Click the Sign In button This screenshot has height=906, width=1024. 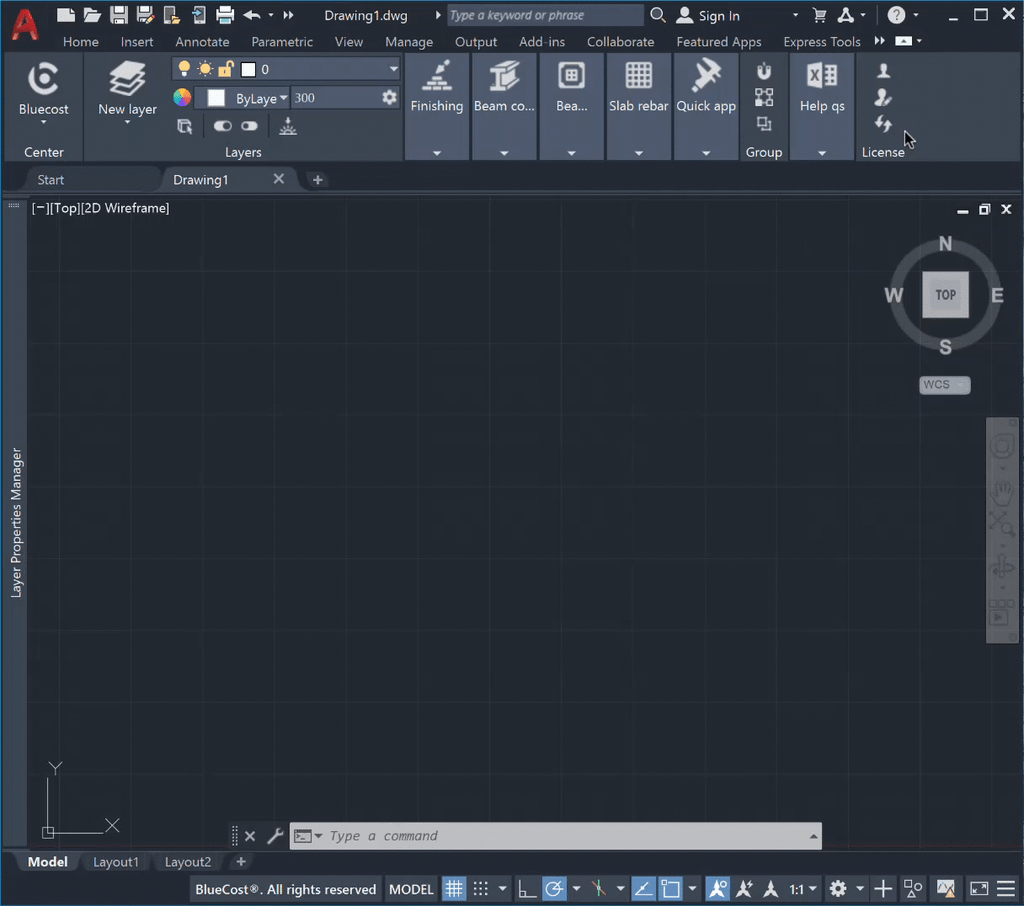coord(709,16)
